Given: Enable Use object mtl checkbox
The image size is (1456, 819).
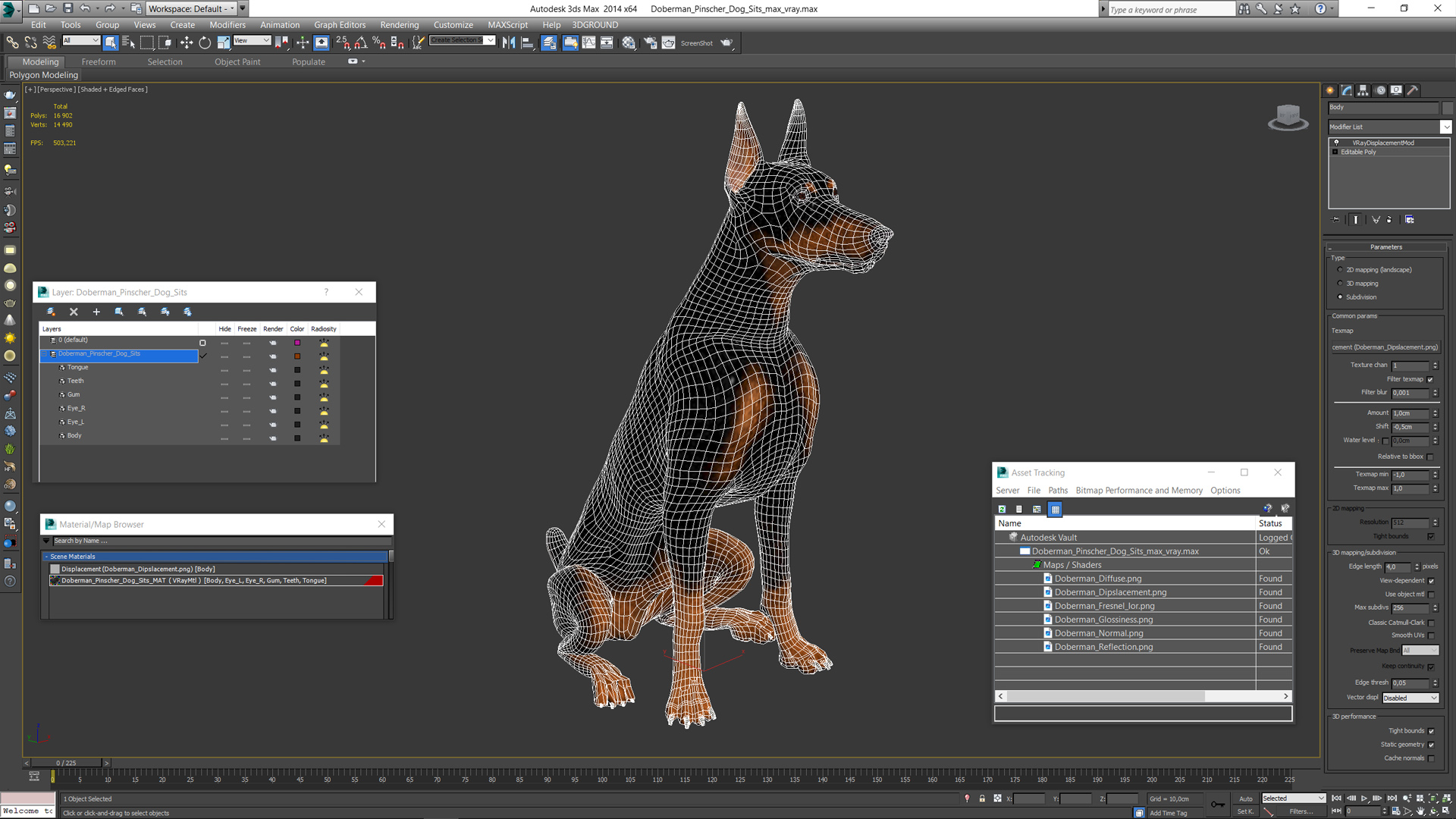Looking at the screenshot, I should (x=1431, y=595).
